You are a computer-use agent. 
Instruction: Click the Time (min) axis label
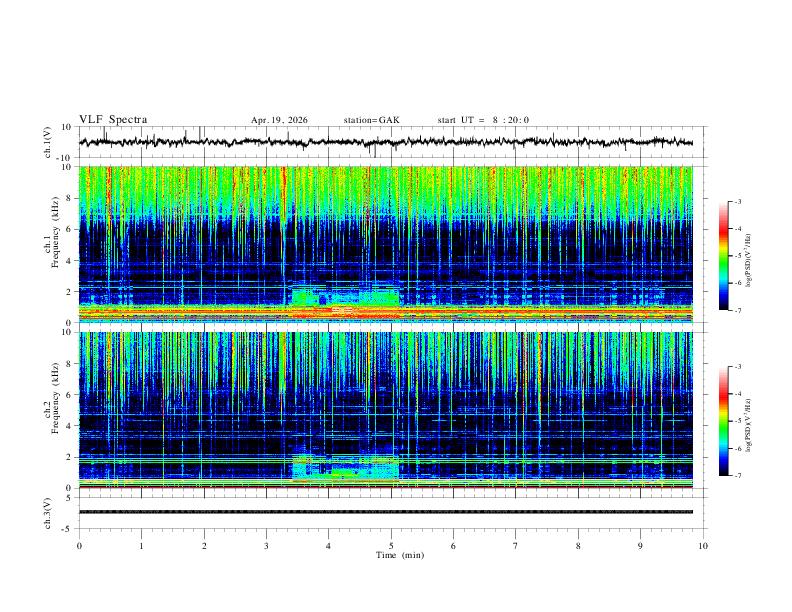[x=400, y=555]
